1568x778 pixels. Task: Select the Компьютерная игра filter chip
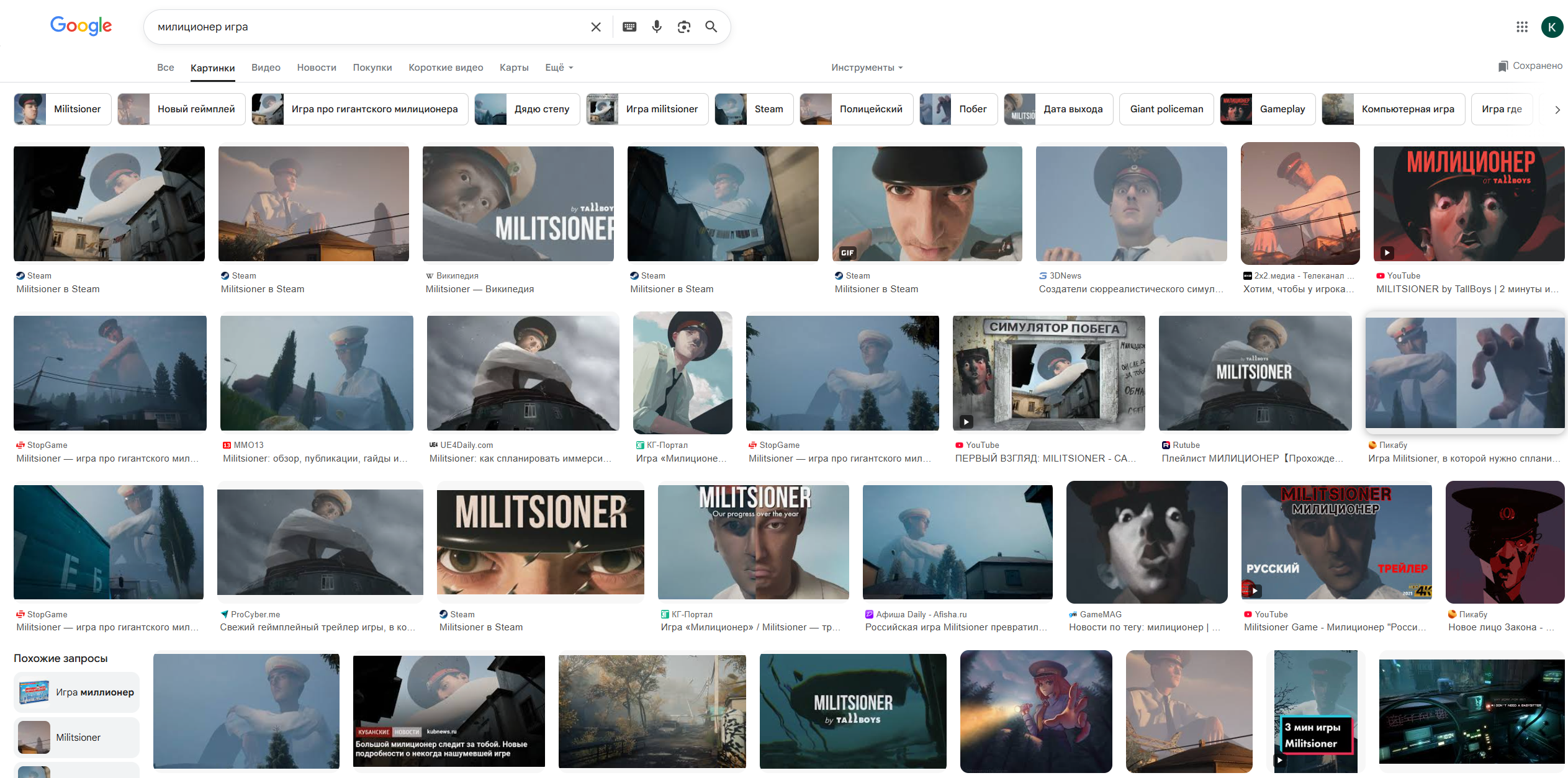tap(1394, 109)
